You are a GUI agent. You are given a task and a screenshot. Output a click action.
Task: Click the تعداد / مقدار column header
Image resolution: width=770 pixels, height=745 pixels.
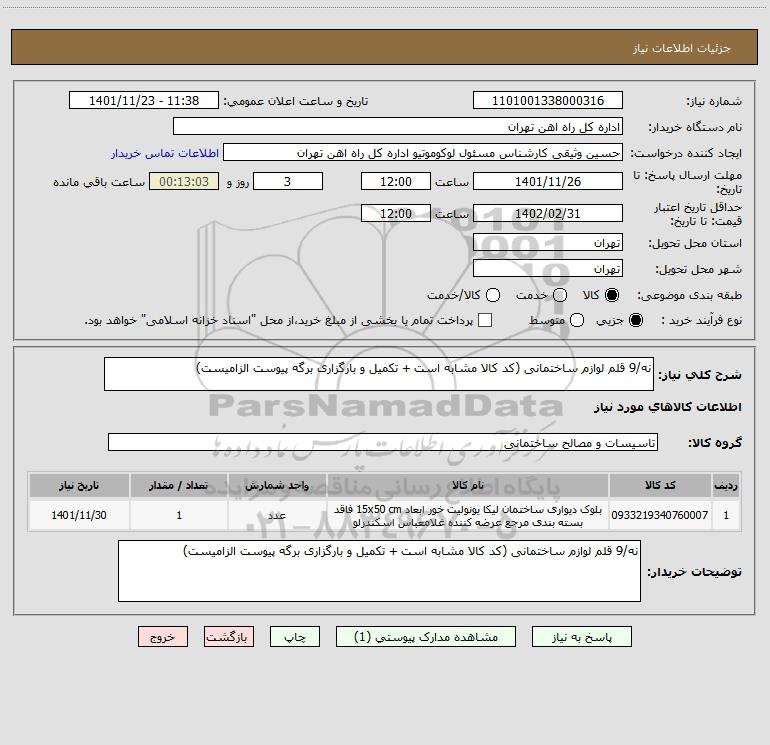(179, 485)
